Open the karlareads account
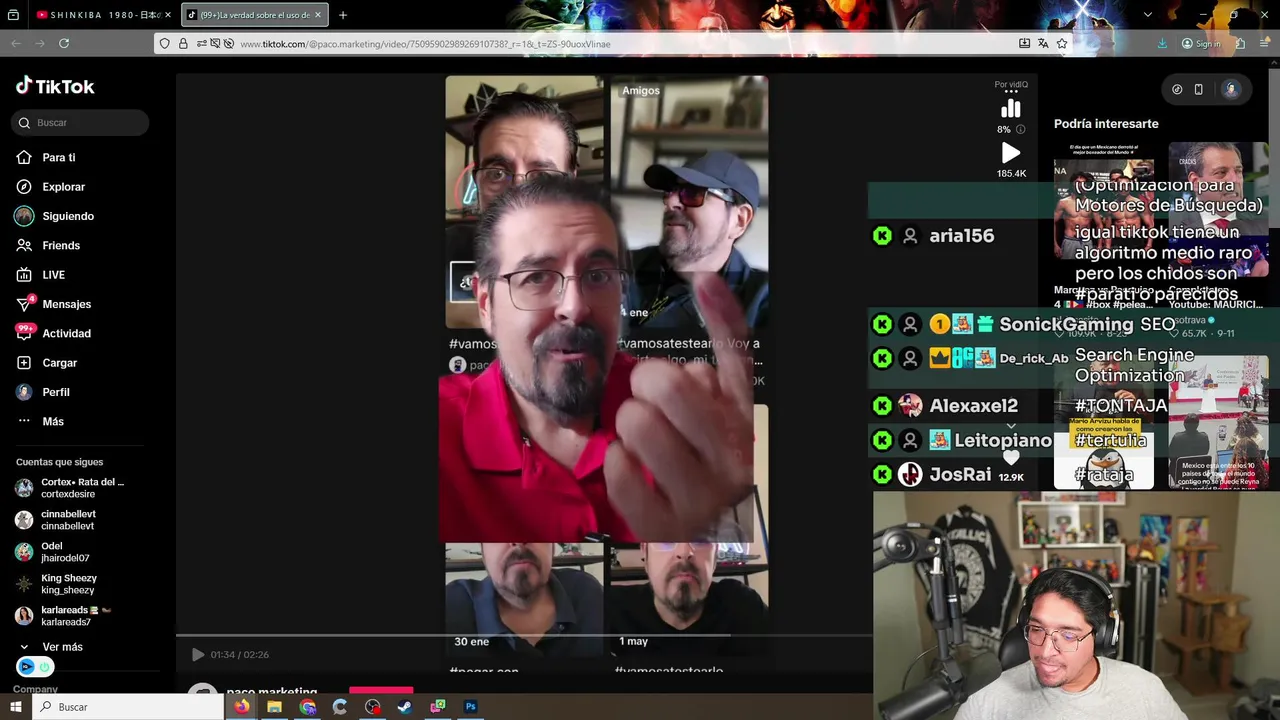Image resolution: width=1280 pixels, height=720 pixels. tap(63, 616)
